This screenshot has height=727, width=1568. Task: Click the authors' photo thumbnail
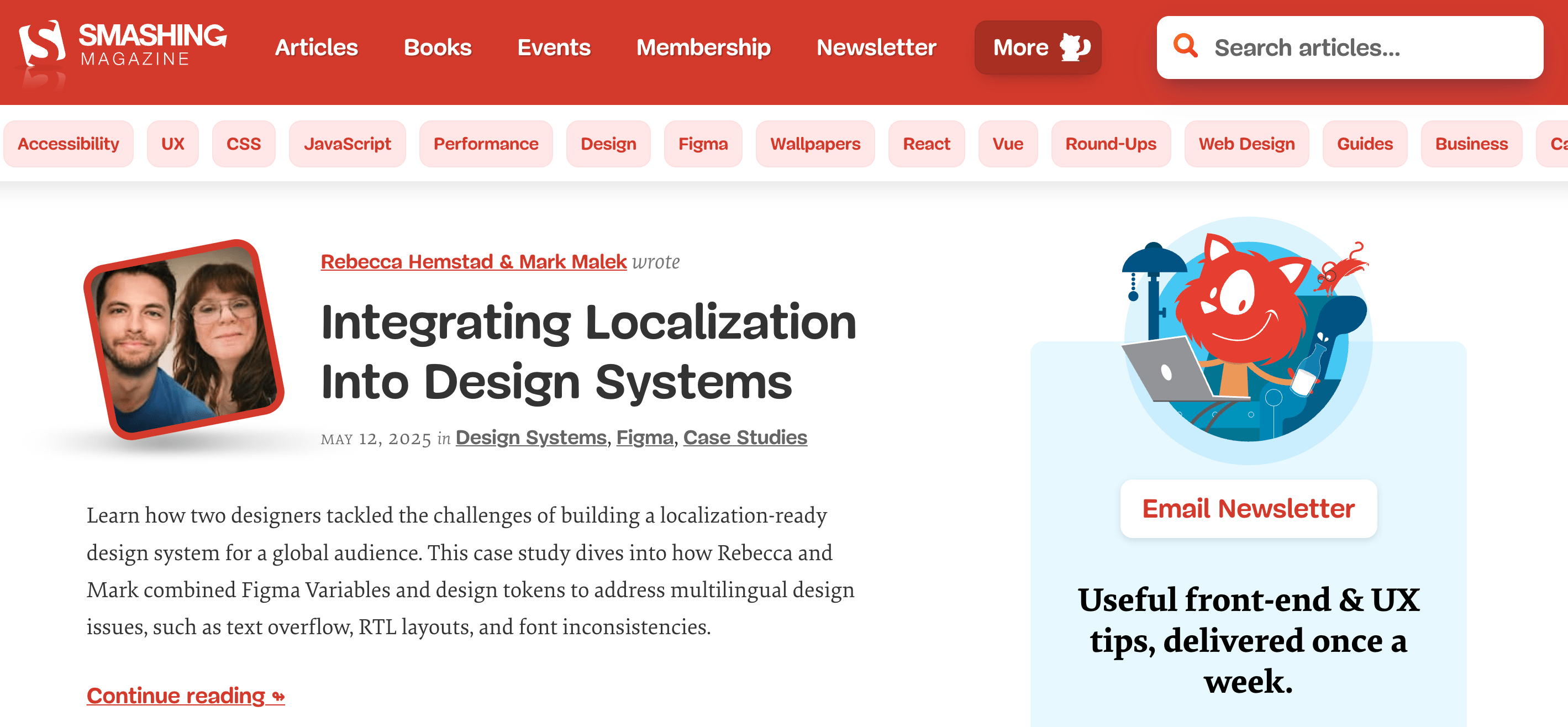[x=184, y=340]
